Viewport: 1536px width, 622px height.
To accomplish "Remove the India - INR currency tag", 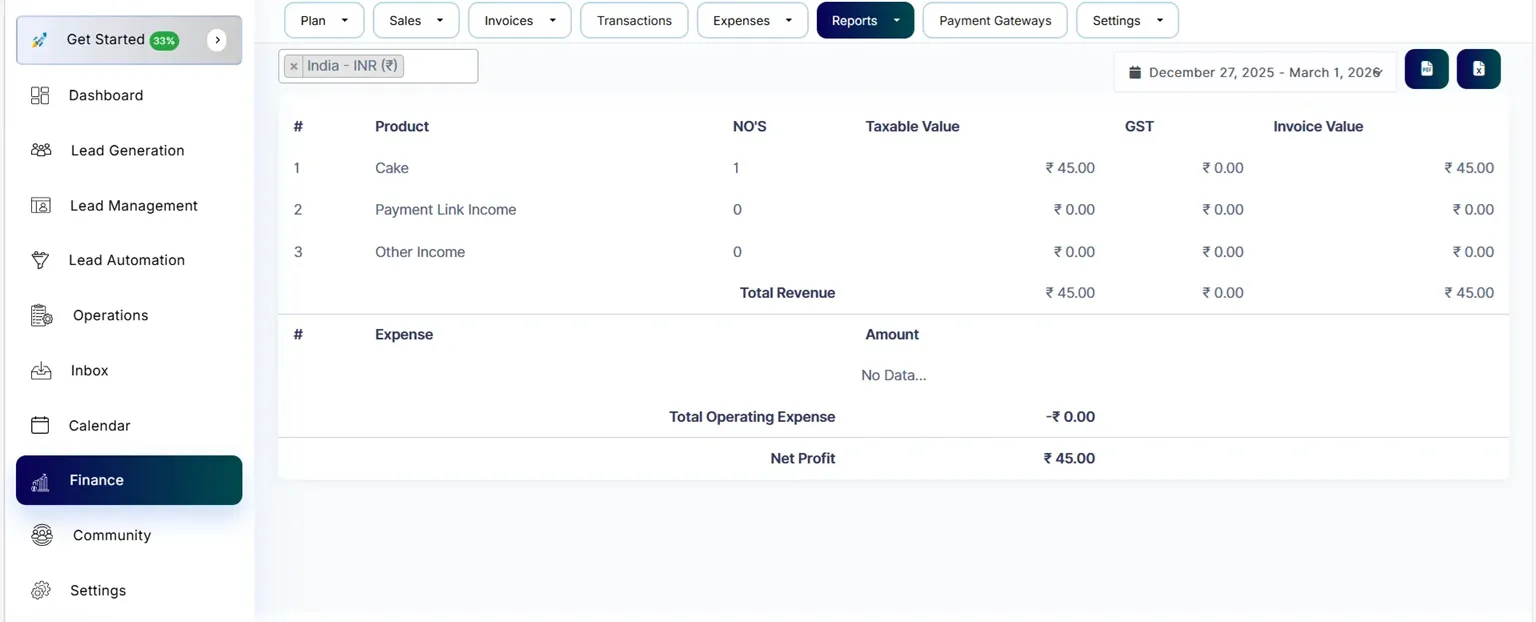I will [293, 66].
